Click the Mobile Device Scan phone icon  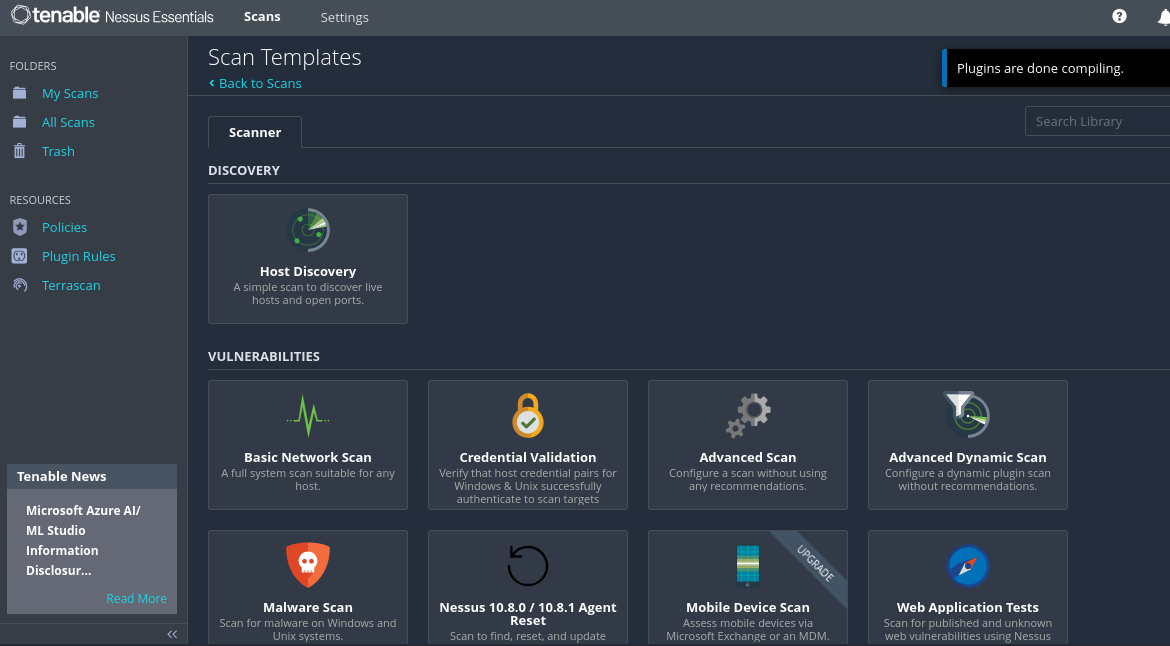(x=748, y=565)
